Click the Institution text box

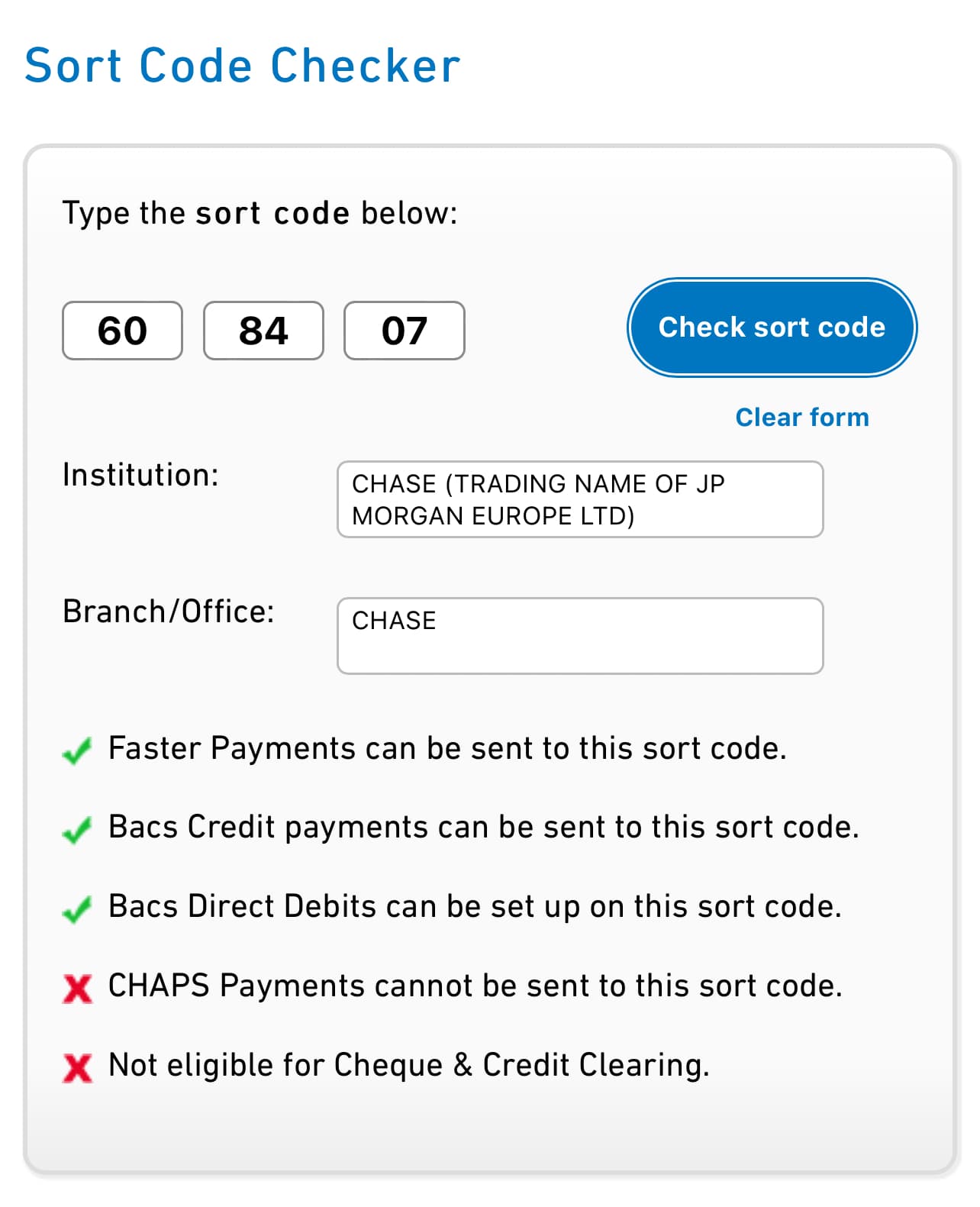pyautogui.click(x=580, y=499)
